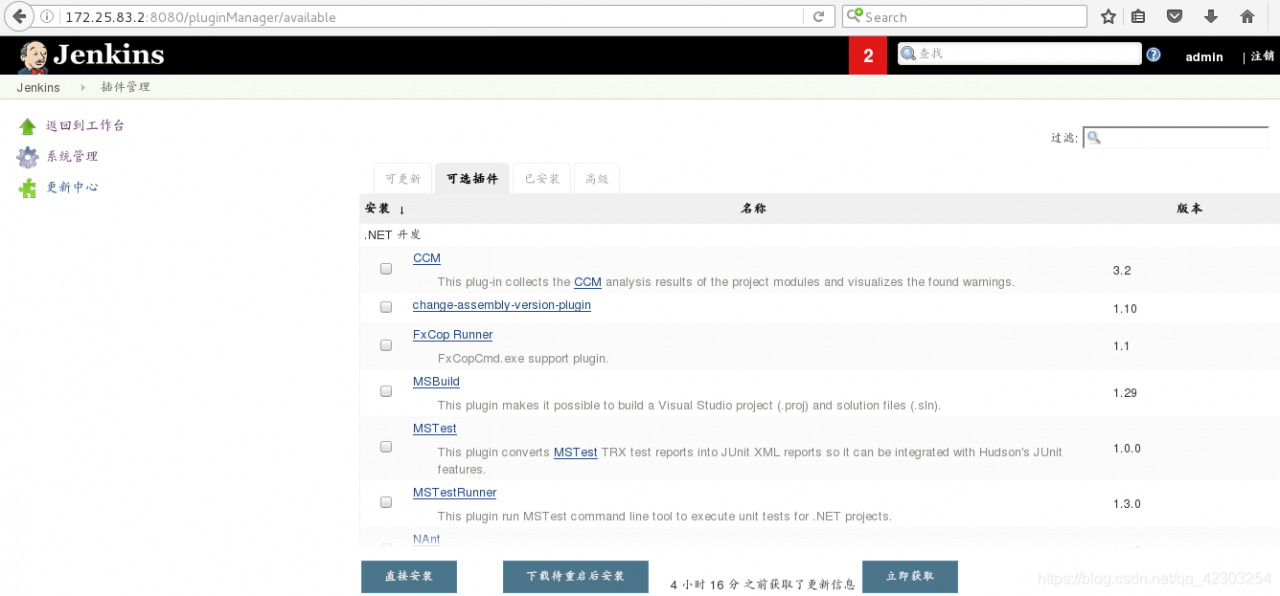Switch to the 可更新 tab
This screenshot has height=596, width=1280.
coord(403,179)
